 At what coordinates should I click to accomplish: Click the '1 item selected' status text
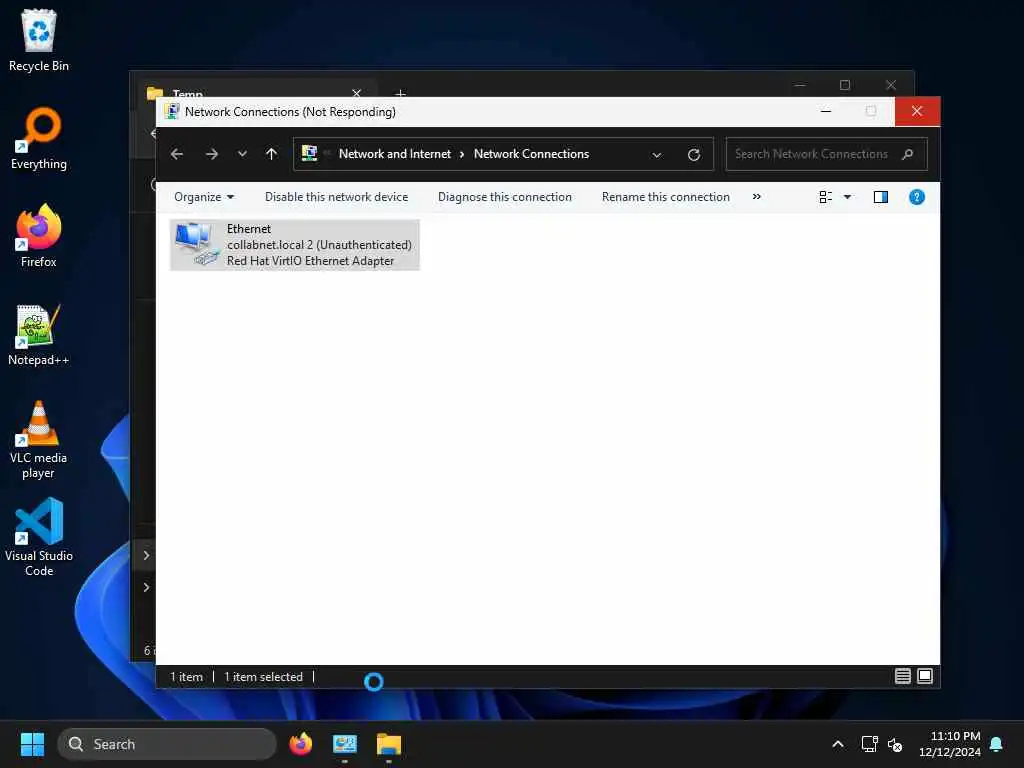click(263, 677)
